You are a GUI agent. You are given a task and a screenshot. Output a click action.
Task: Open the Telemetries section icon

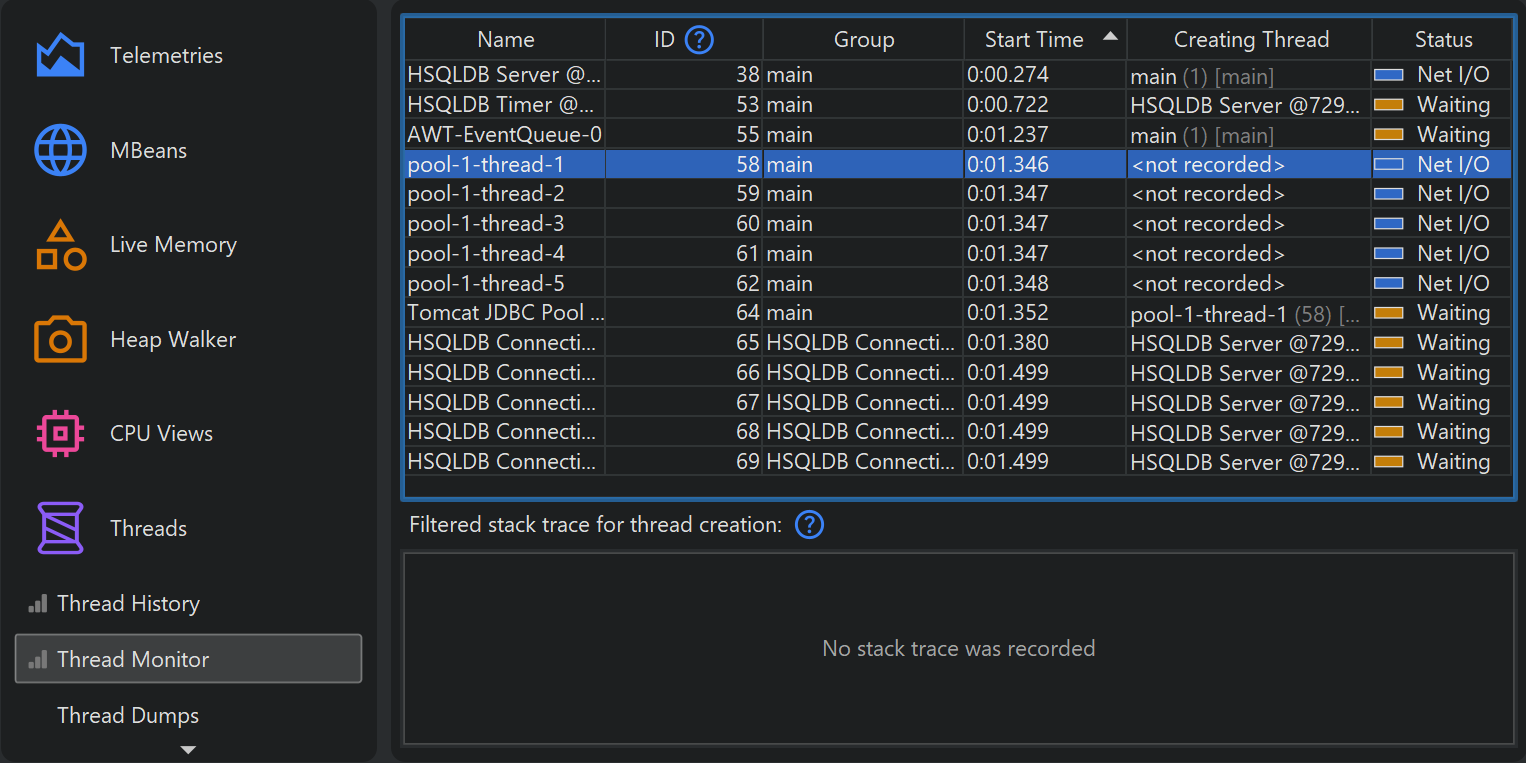pyautogui.click(x=60, y=56)
